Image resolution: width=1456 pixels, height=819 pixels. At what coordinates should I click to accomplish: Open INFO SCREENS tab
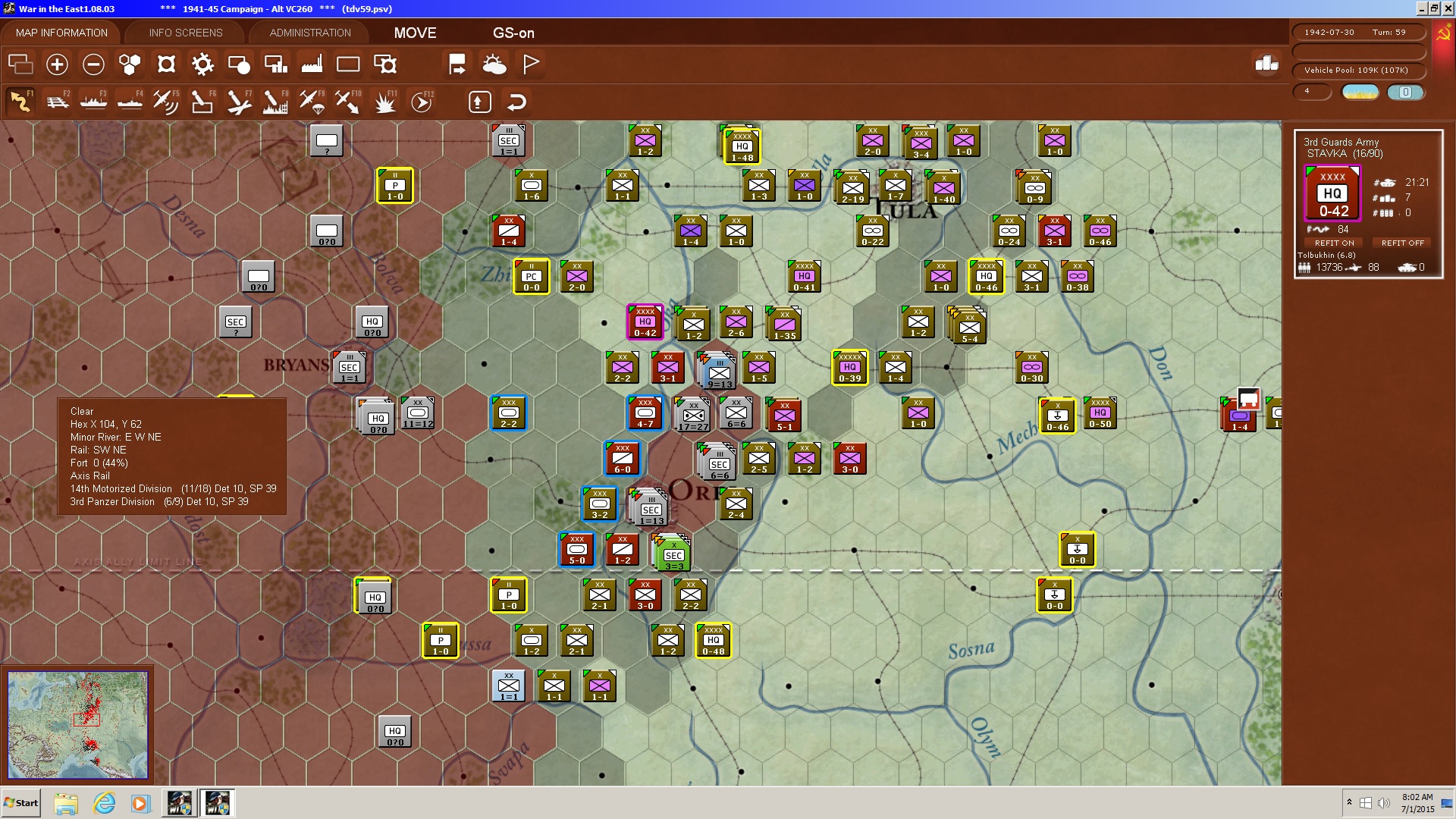(x=186, y=33)
